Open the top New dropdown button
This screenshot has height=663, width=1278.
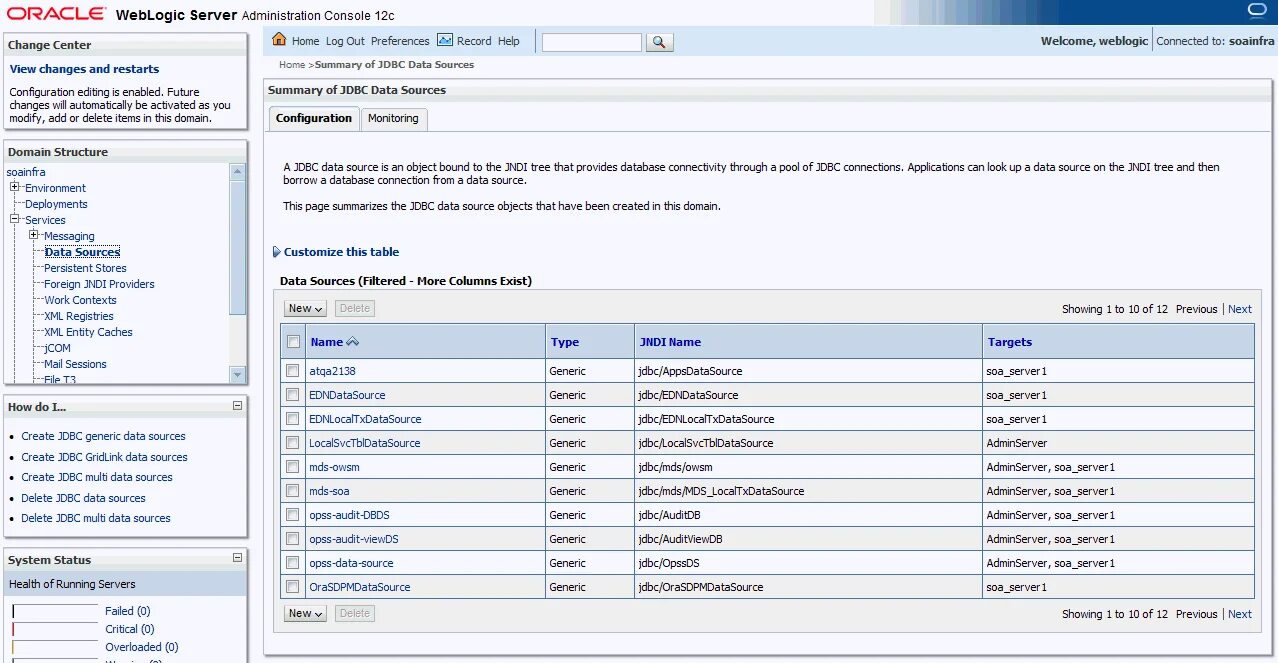coord(305,309)
